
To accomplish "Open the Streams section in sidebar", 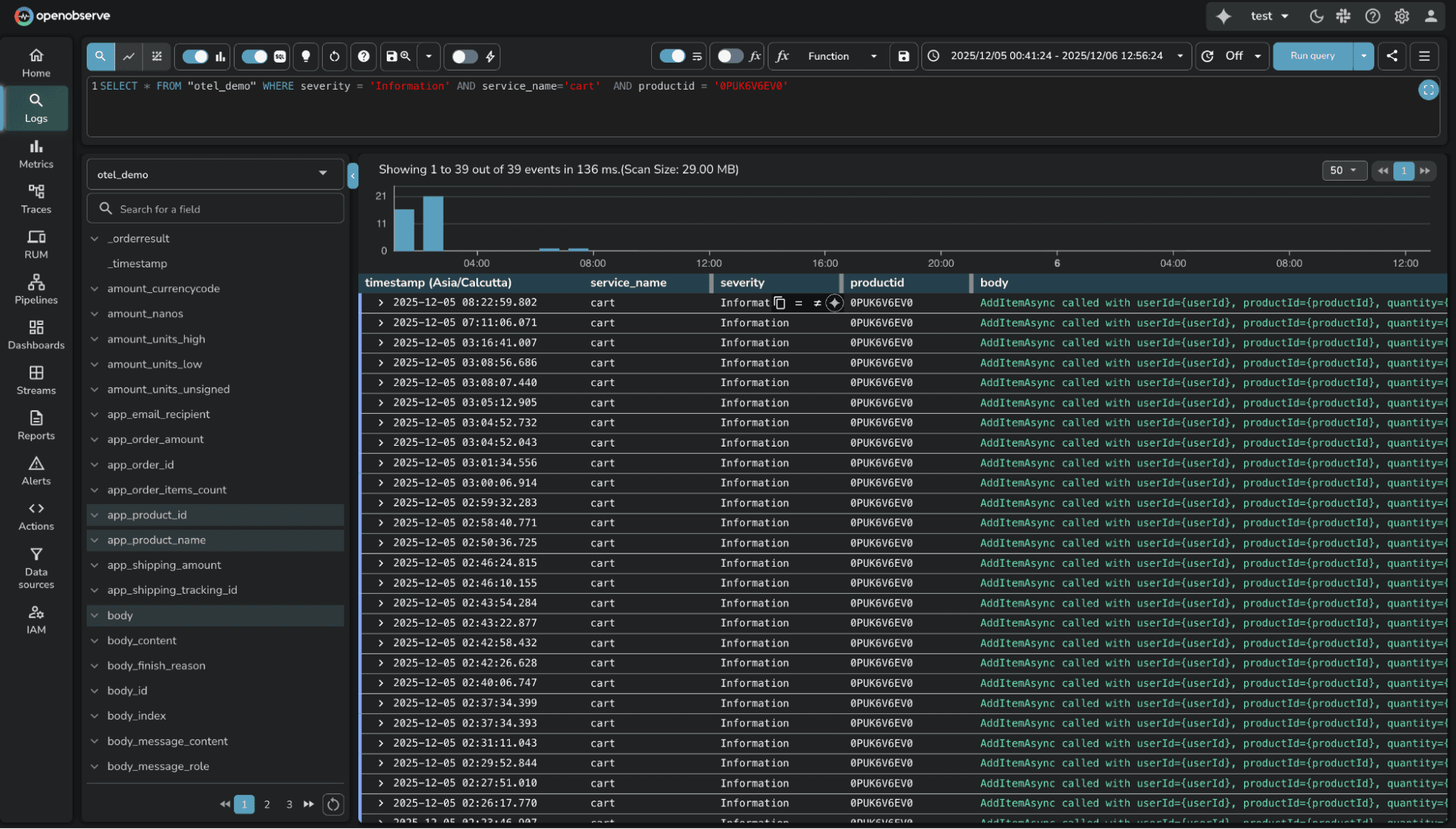I will coord(36,380).
